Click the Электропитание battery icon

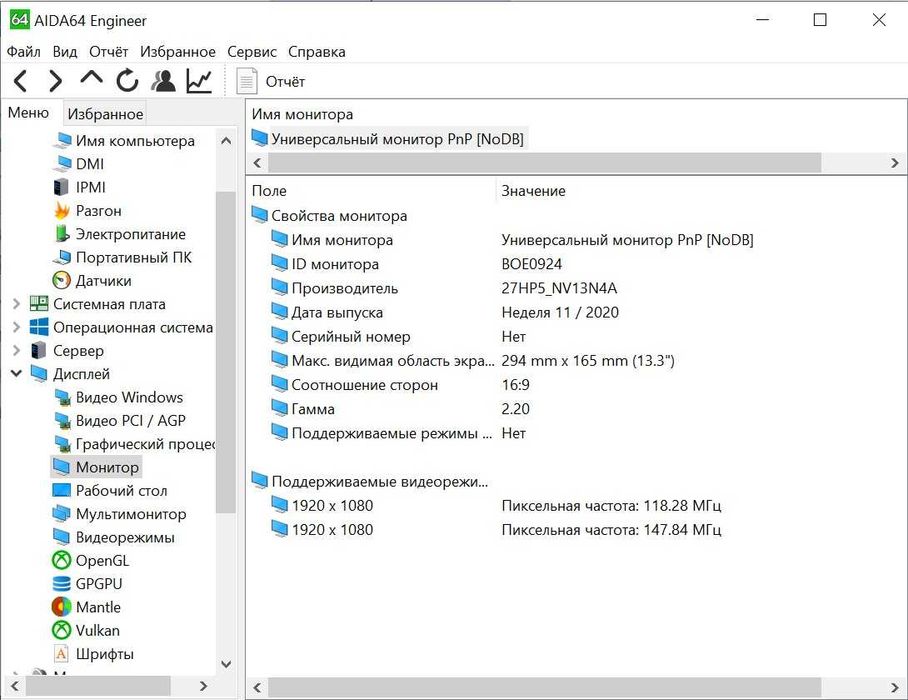click(61, 234)
